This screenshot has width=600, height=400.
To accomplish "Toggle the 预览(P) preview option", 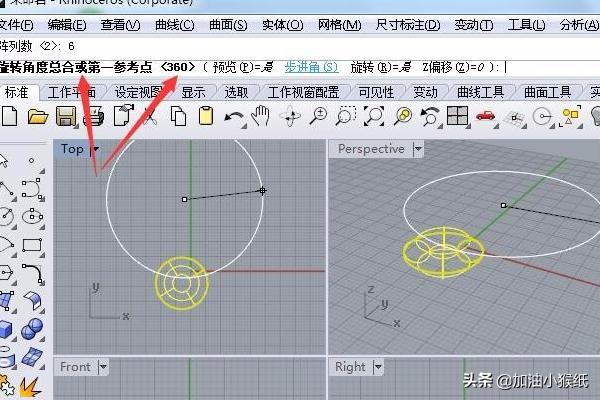I will coord(243,67).
